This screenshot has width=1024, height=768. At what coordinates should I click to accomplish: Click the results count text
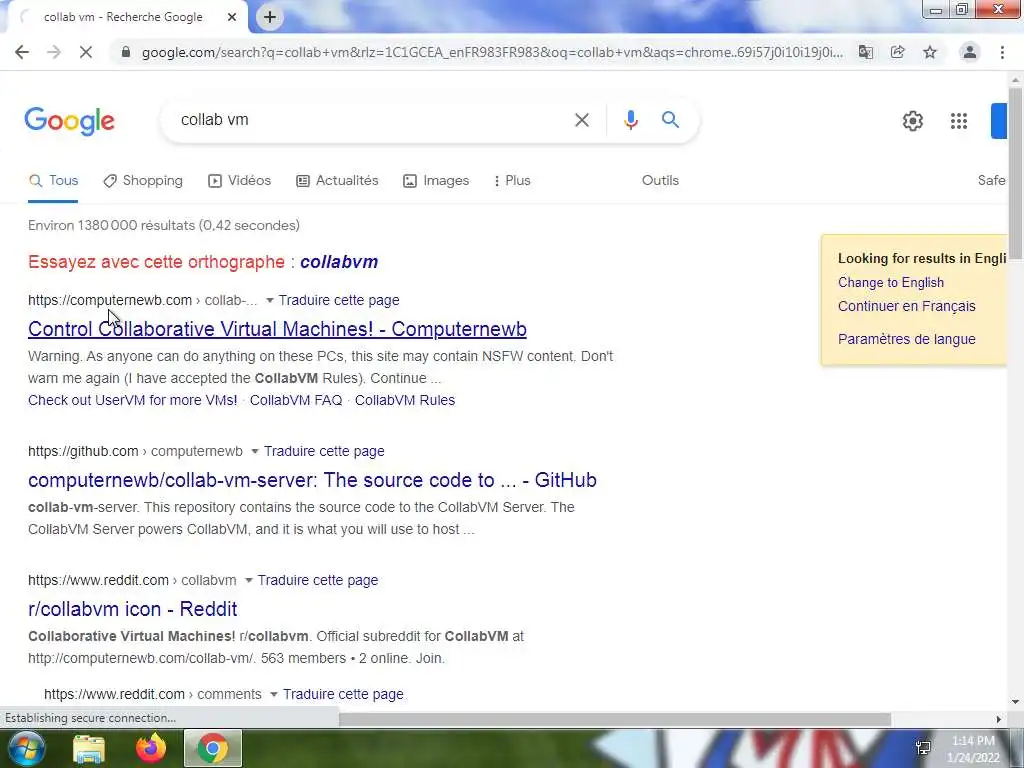(164, 225)
